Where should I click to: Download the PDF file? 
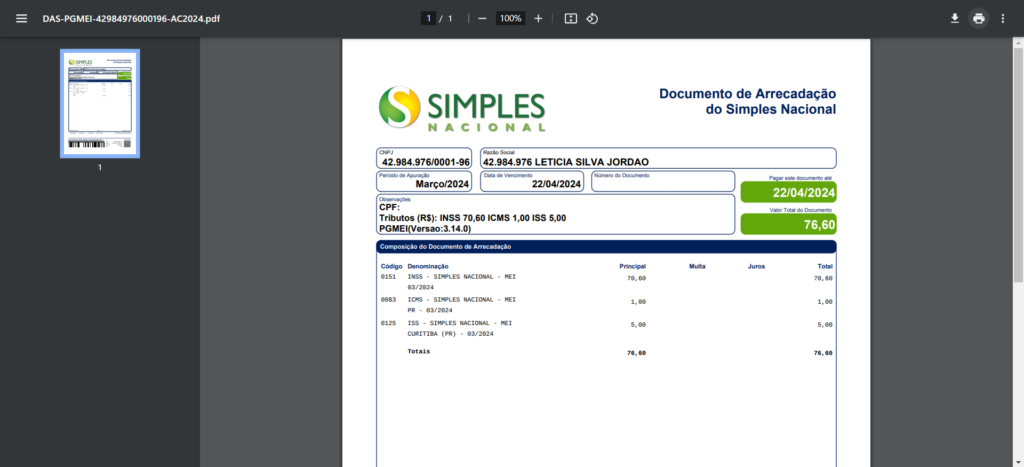click(954, 18)
